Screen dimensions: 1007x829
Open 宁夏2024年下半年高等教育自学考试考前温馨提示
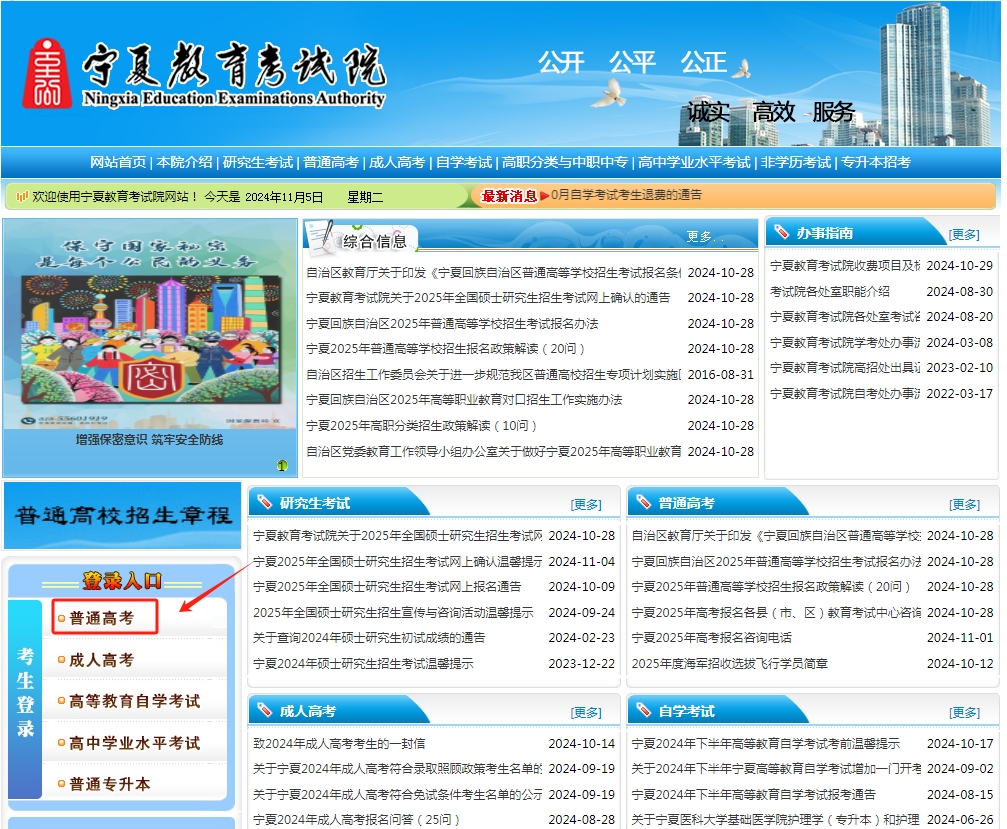(x=766, y=744)
